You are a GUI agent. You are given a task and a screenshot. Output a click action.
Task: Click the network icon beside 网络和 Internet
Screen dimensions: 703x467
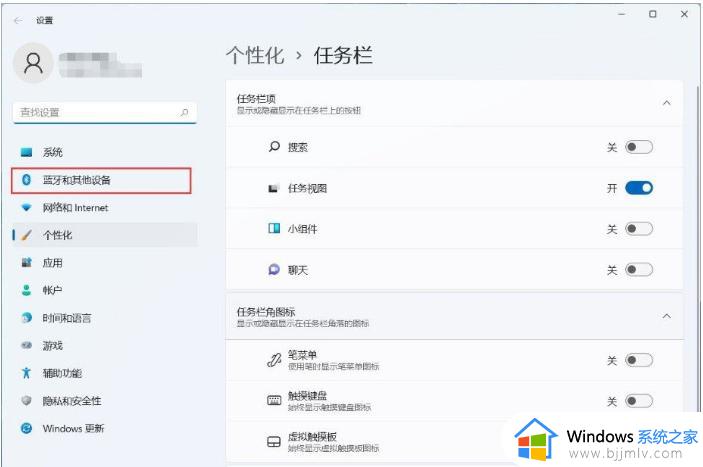(26, 208)
